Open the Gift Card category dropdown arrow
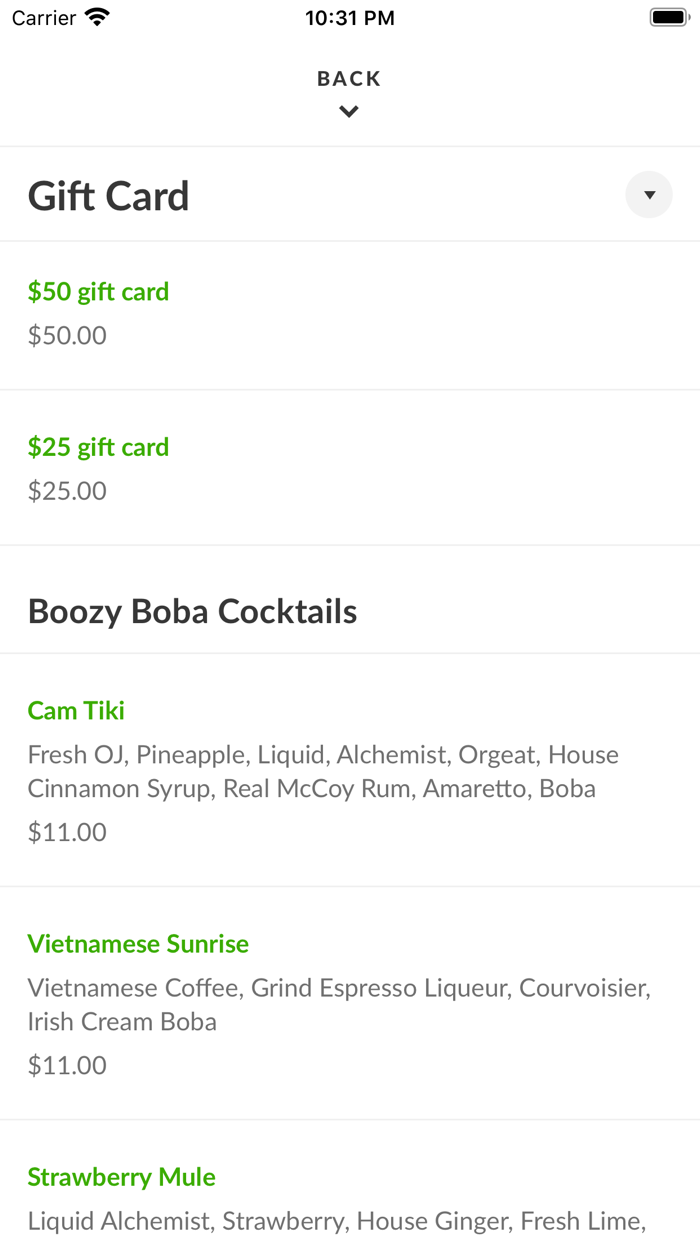Screen dimensions: 700x1244 point(649,195)
